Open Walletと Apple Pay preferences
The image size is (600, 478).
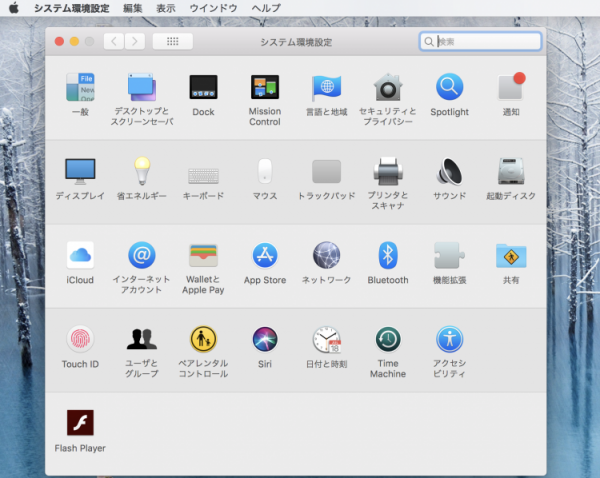(204, 255)
